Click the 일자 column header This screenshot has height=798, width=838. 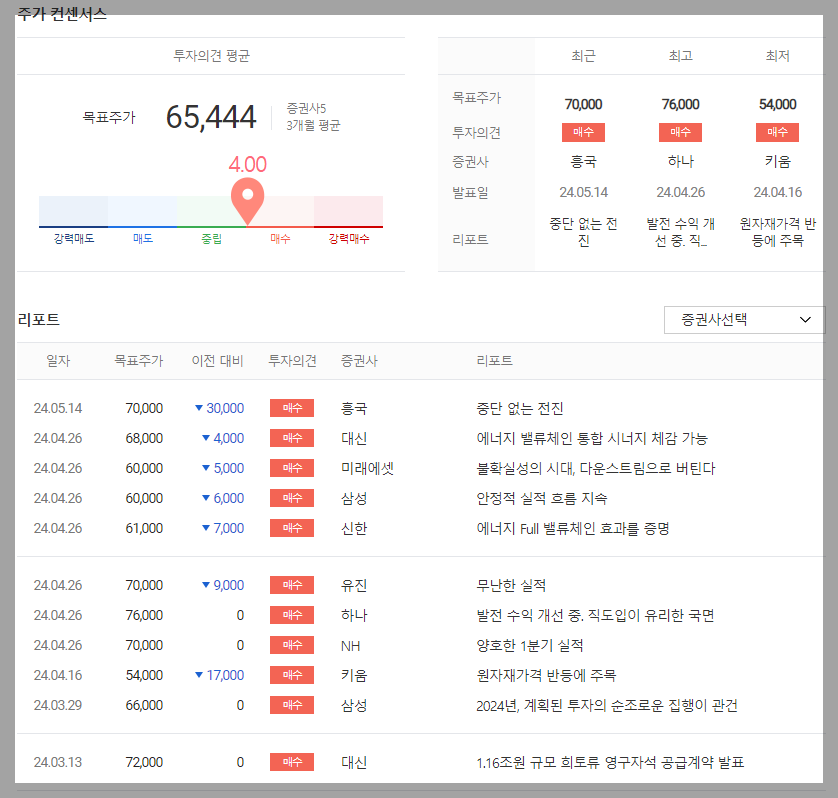coord(58,361)
